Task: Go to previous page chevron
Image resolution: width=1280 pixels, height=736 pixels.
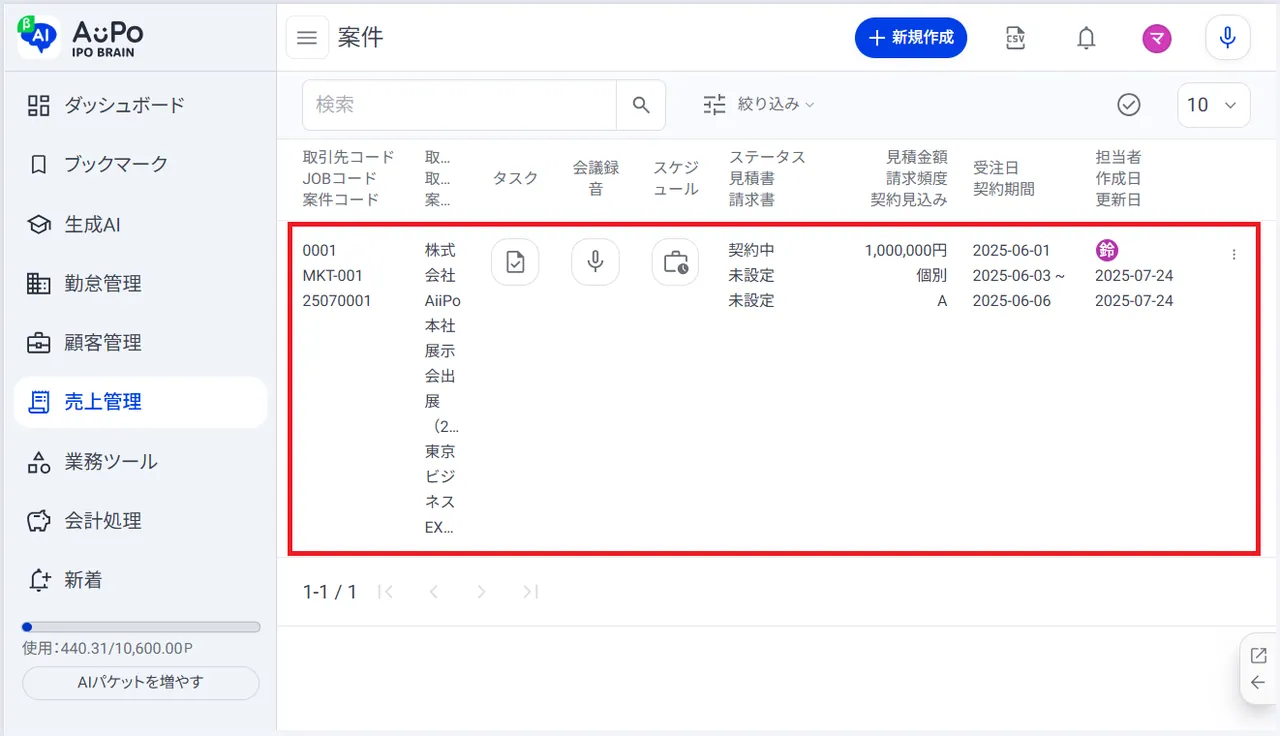Action: tap(433, 592)
